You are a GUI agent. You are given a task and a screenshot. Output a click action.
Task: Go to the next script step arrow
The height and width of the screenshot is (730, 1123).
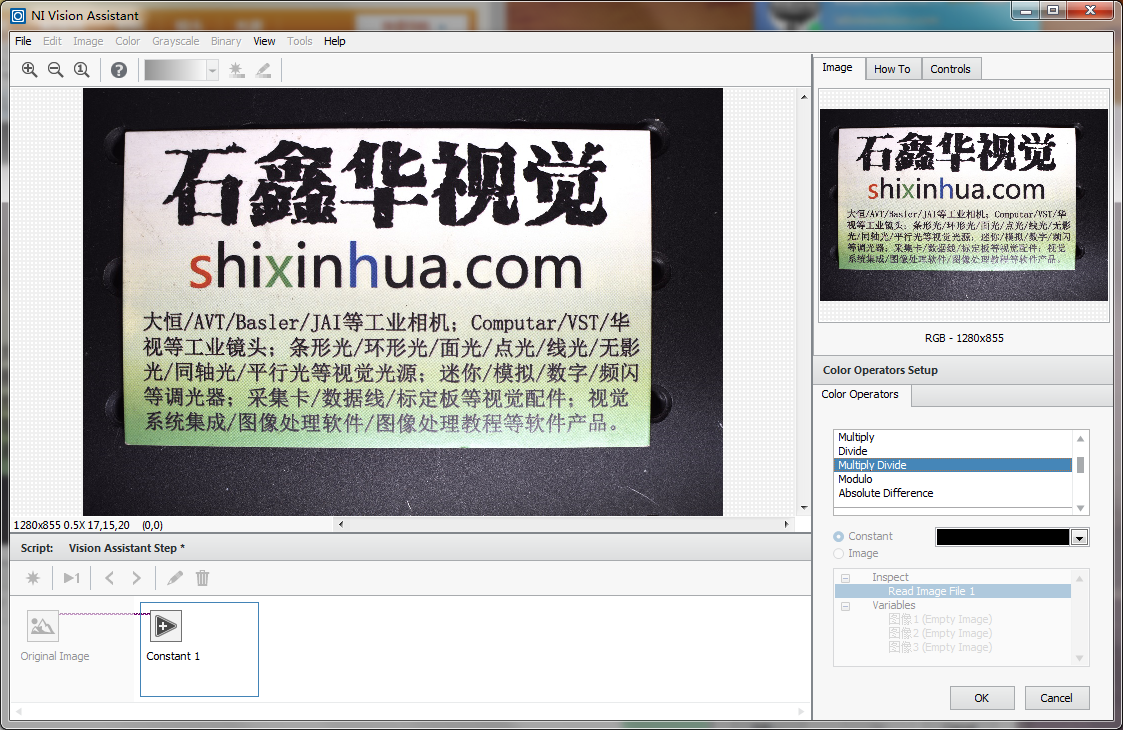pyautogui.click(x=136, y=577)
